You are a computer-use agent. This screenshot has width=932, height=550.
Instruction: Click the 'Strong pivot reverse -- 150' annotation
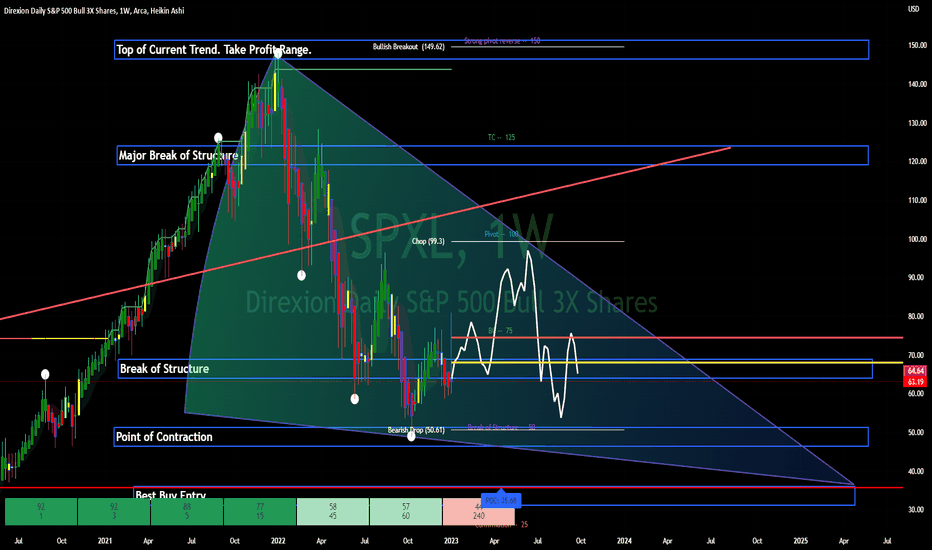pos(502,41)
